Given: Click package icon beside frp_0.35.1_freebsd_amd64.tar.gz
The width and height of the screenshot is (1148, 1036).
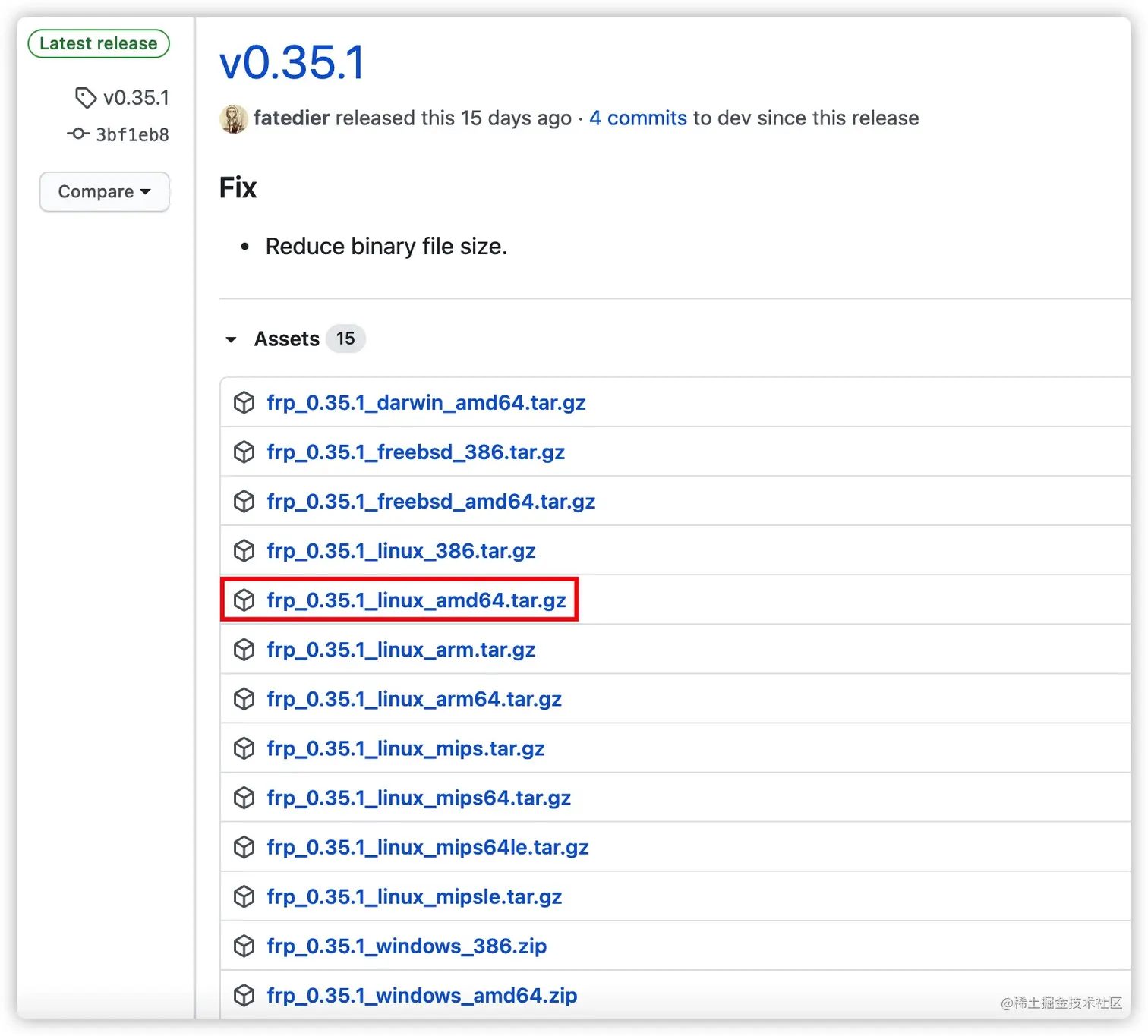Looking at the screenshot, I should pos(244,501).
